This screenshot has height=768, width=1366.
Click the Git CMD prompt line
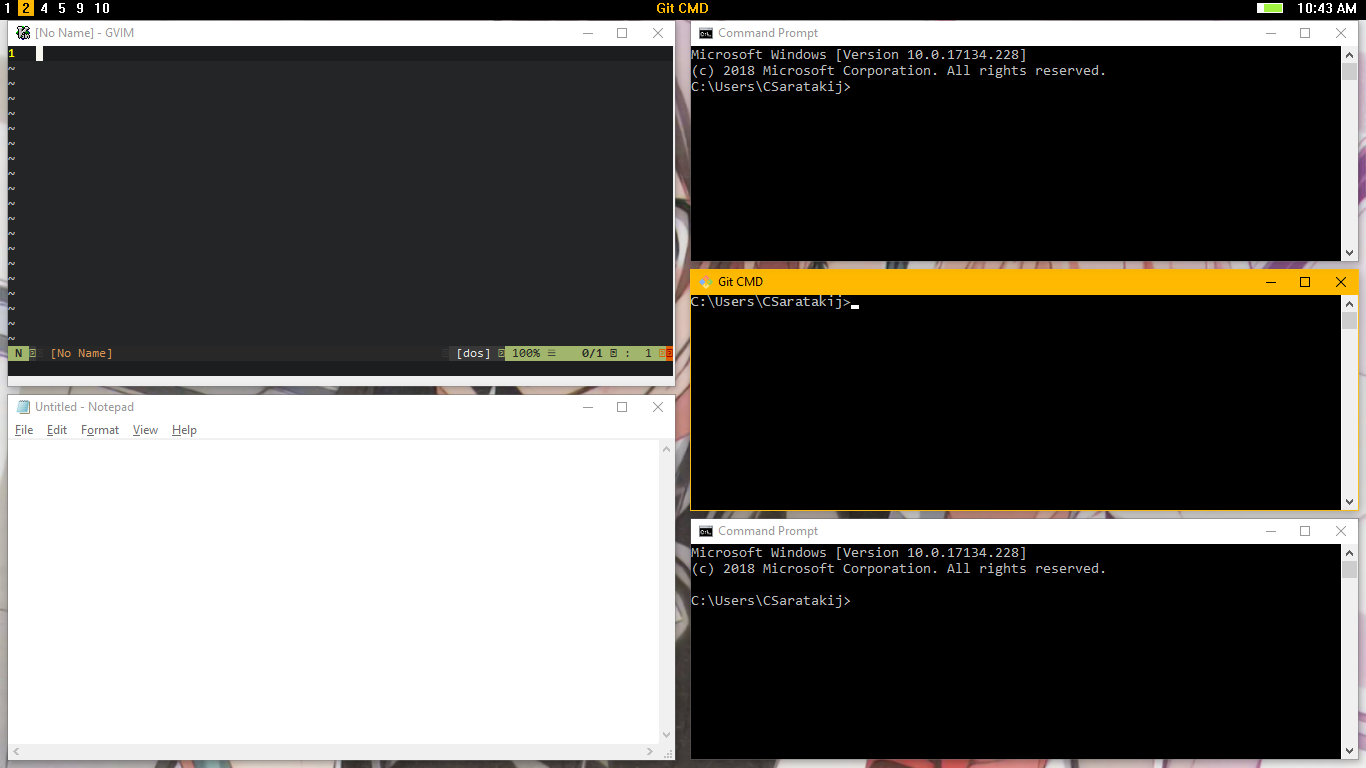pos(771,302)
